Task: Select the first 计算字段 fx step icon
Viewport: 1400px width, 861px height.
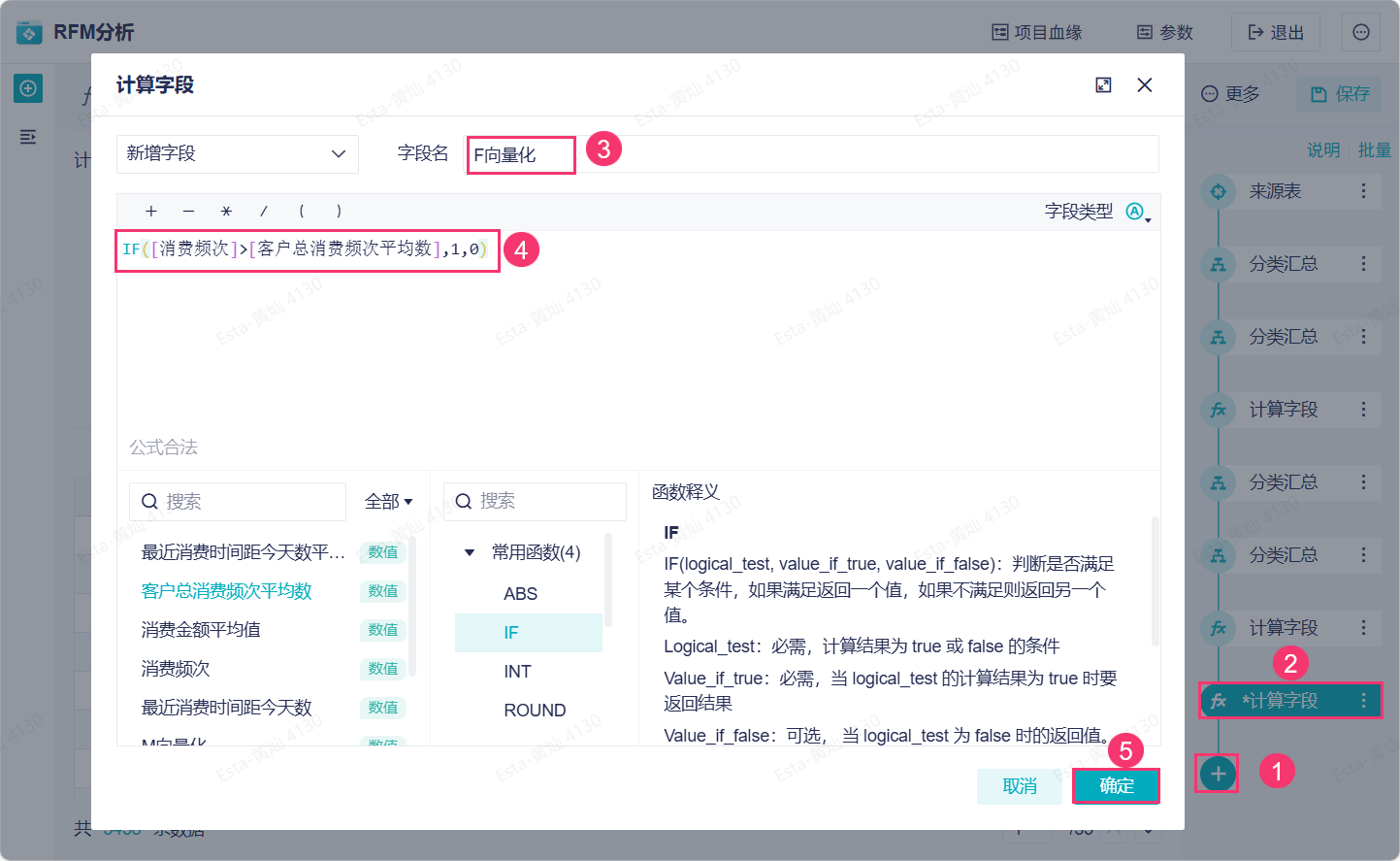Action: pyautogui.click(x=1219, y=410)
